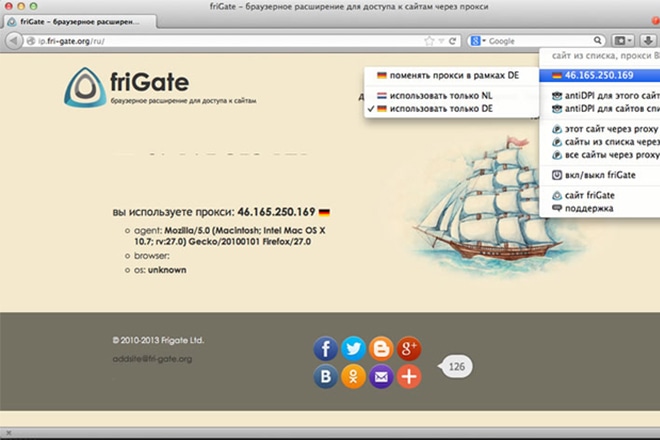Toggle 'вкл/выкл friGate' in the menu
This screenshot has width=660, height=440.
[x=600, y=174]
